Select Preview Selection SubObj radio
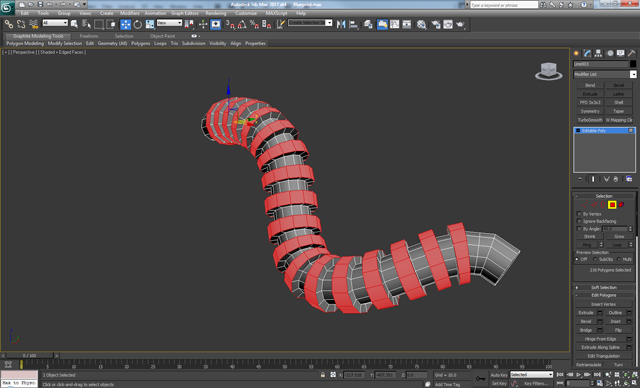The height and width of the screenshot is (388, 640). click(595, 259)
